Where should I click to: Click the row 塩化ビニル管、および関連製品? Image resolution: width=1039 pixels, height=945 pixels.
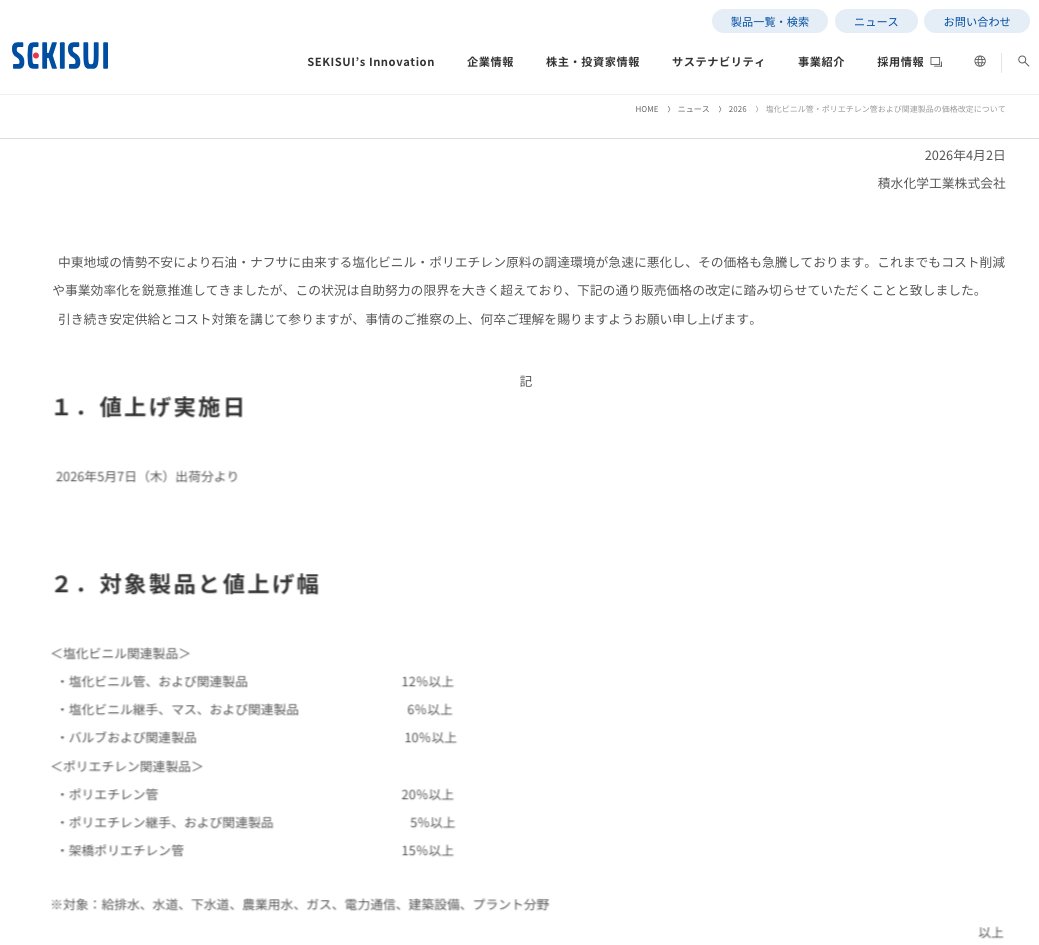coord(153,681)
